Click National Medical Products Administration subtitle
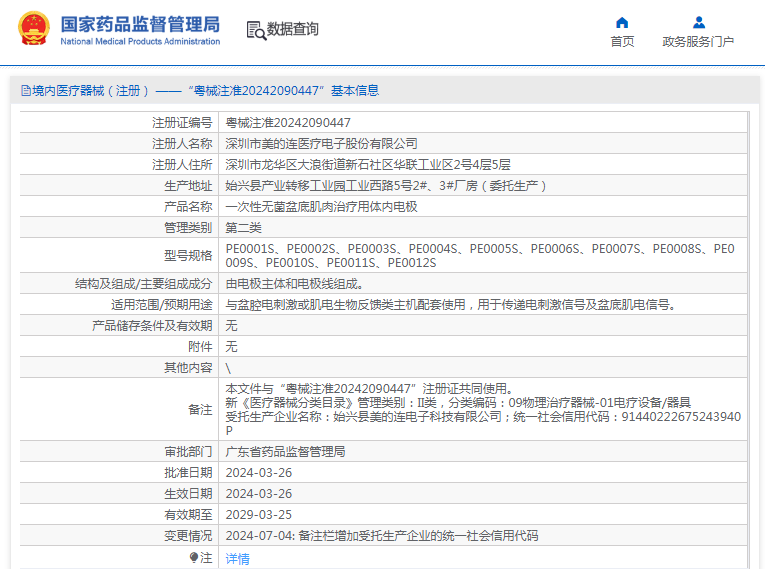The width and height of the screenshot is (765, 569). (x=140, y=41)
